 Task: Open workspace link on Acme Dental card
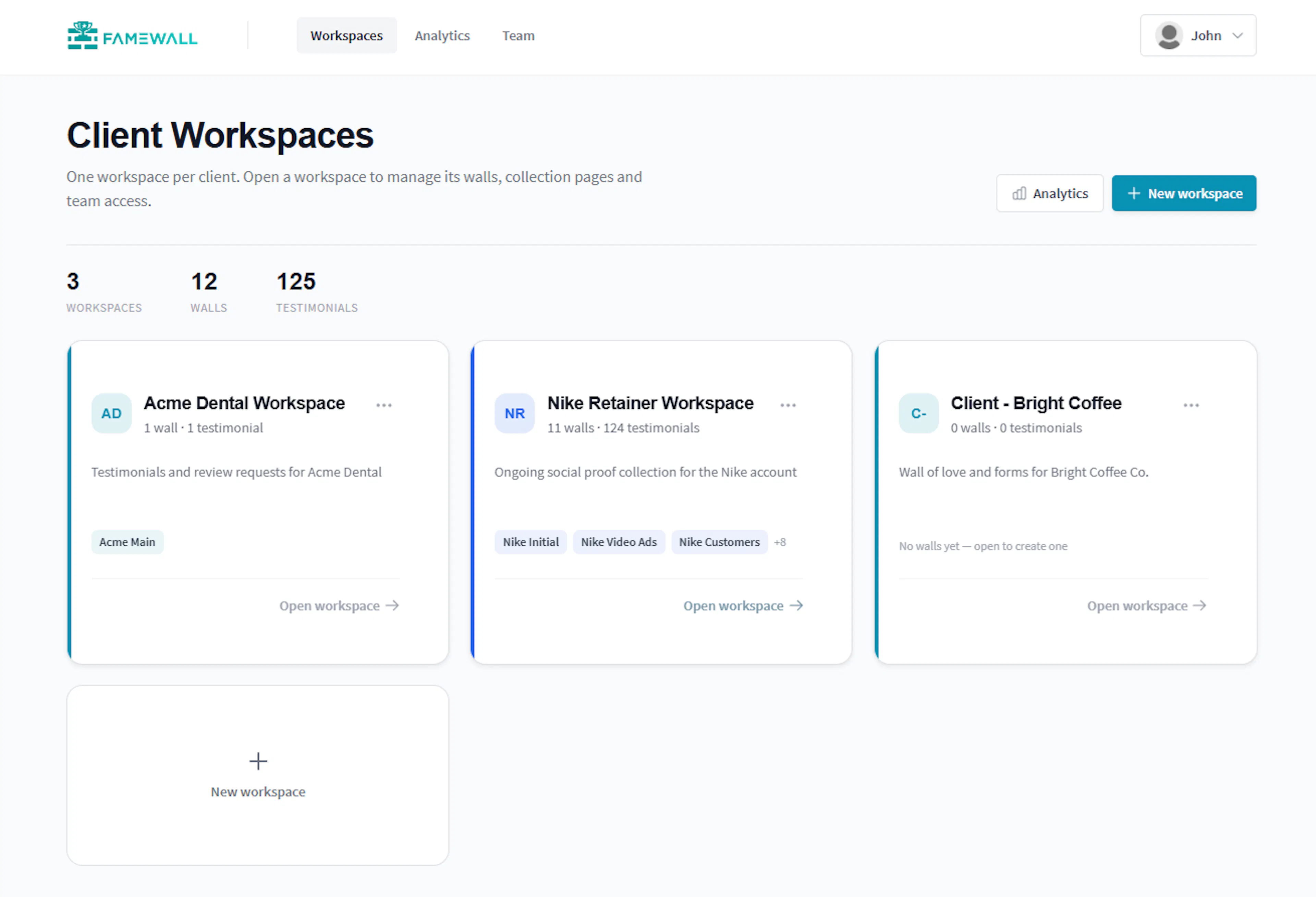click(339, 606)
